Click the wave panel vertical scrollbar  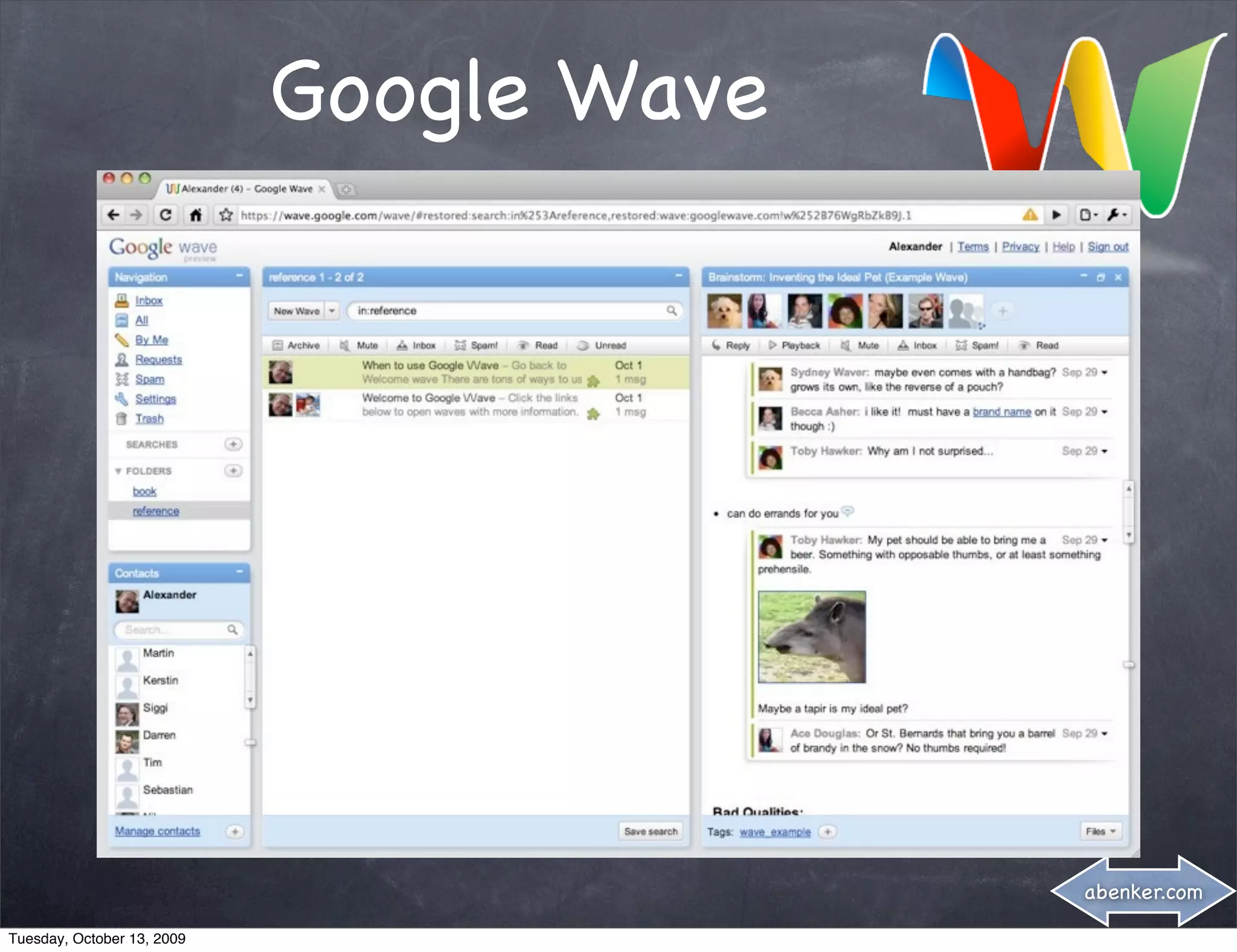(1128, 511)
